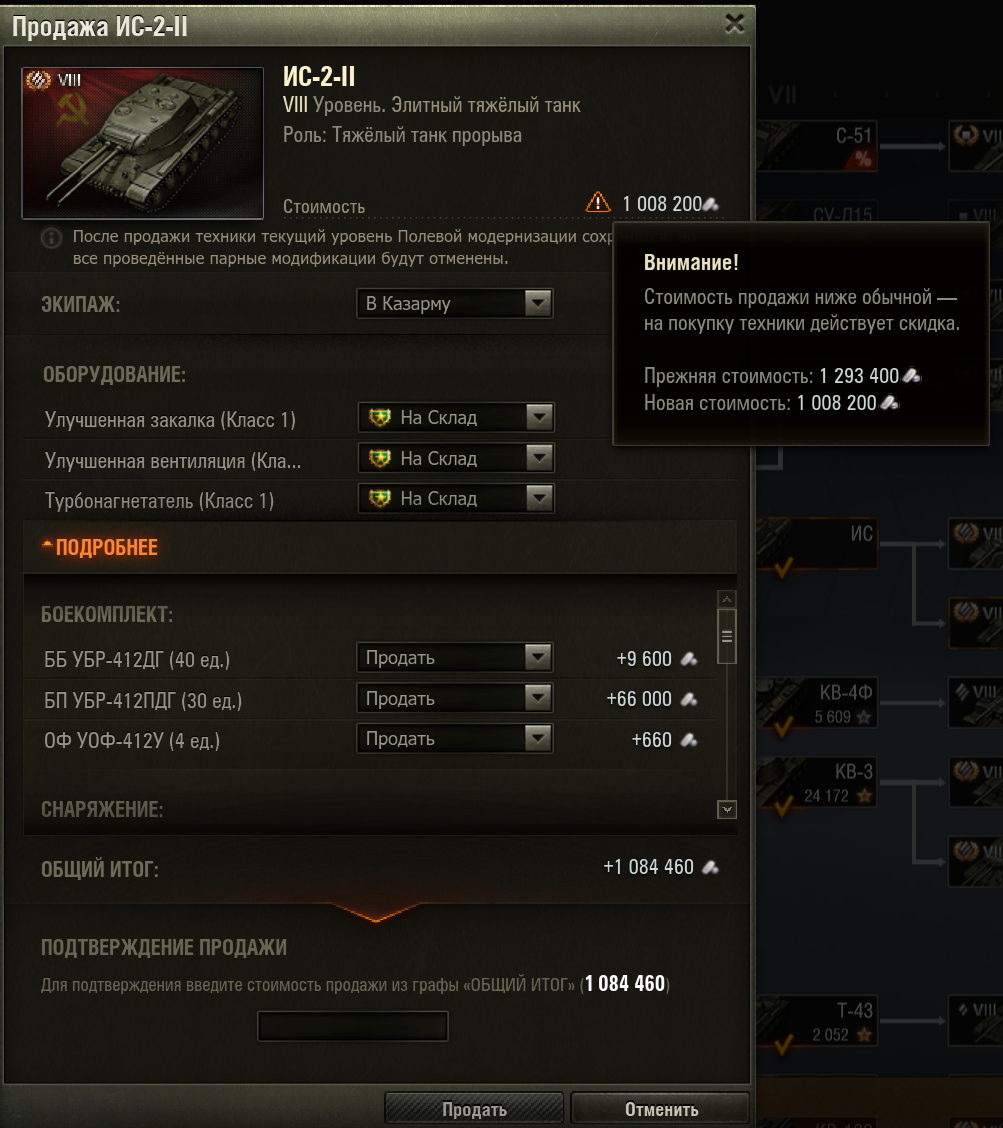Click the info icon beside the Полевой модернизации note
Image resolution: width=1003 pixels, height=1128 pixels.
coord(51,237)
